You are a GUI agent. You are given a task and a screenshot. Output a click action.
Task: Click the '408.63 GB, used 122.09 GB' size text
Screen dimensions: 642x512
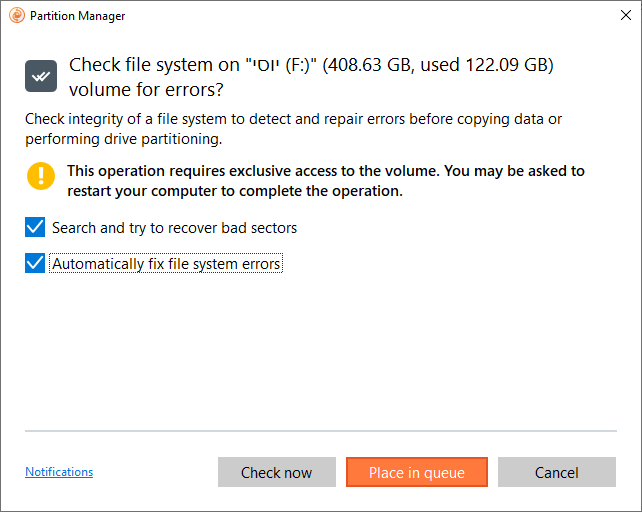tap(438, 65)
